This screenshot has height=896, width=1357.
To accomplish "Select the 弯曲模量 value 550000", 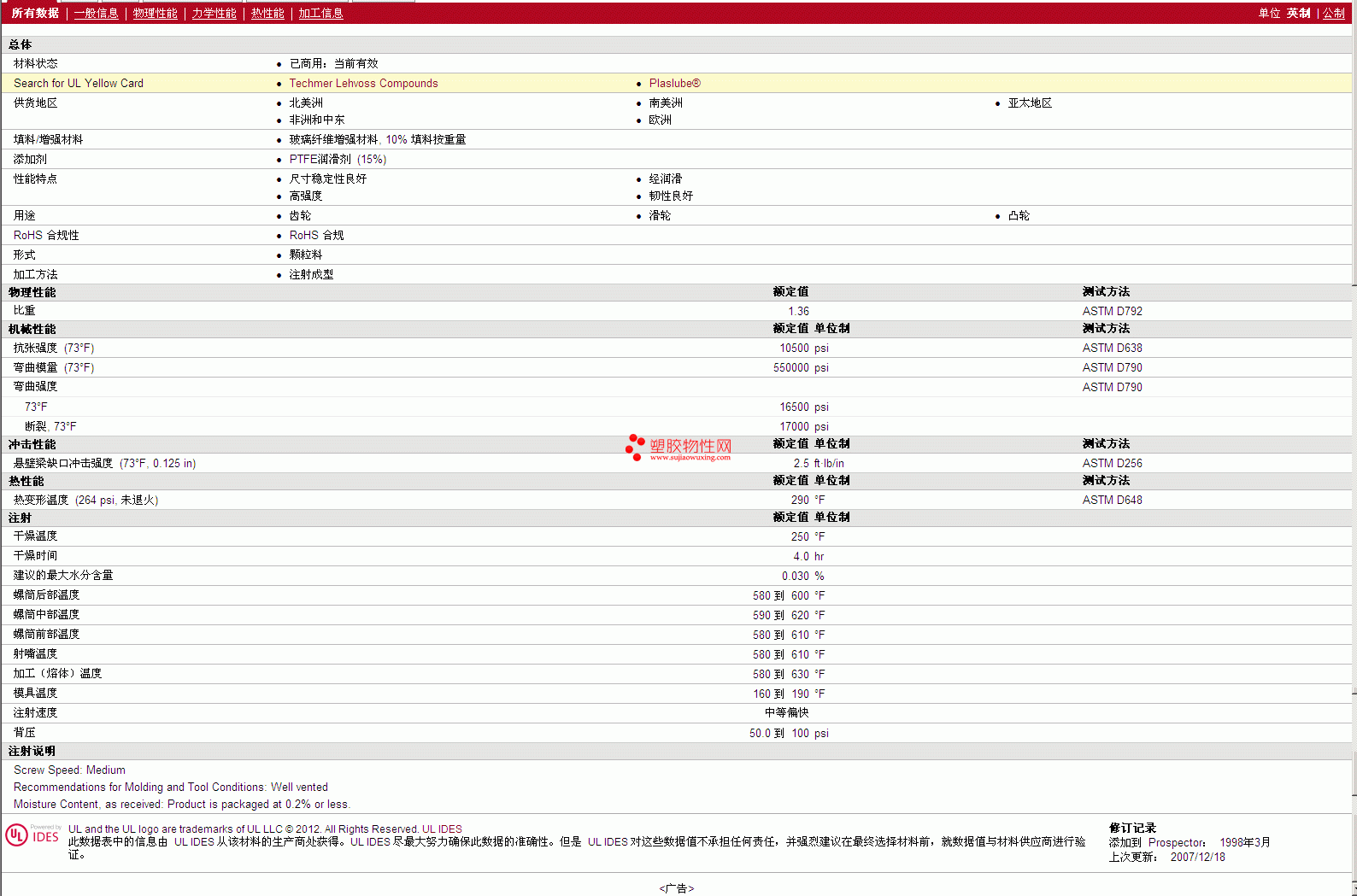I will tap(790, 368).
